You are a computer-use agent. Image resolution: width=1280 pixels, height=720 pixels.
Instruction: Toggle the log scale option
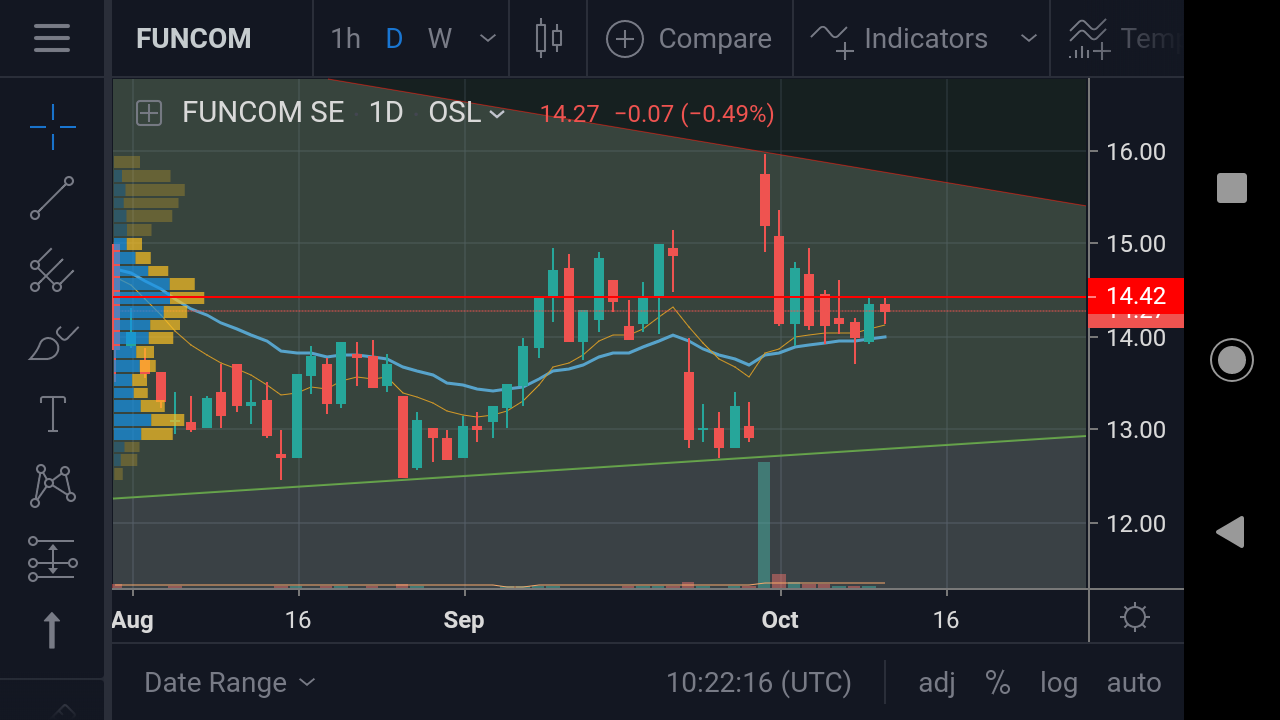pyautogui.click(x=1059, y=683)
